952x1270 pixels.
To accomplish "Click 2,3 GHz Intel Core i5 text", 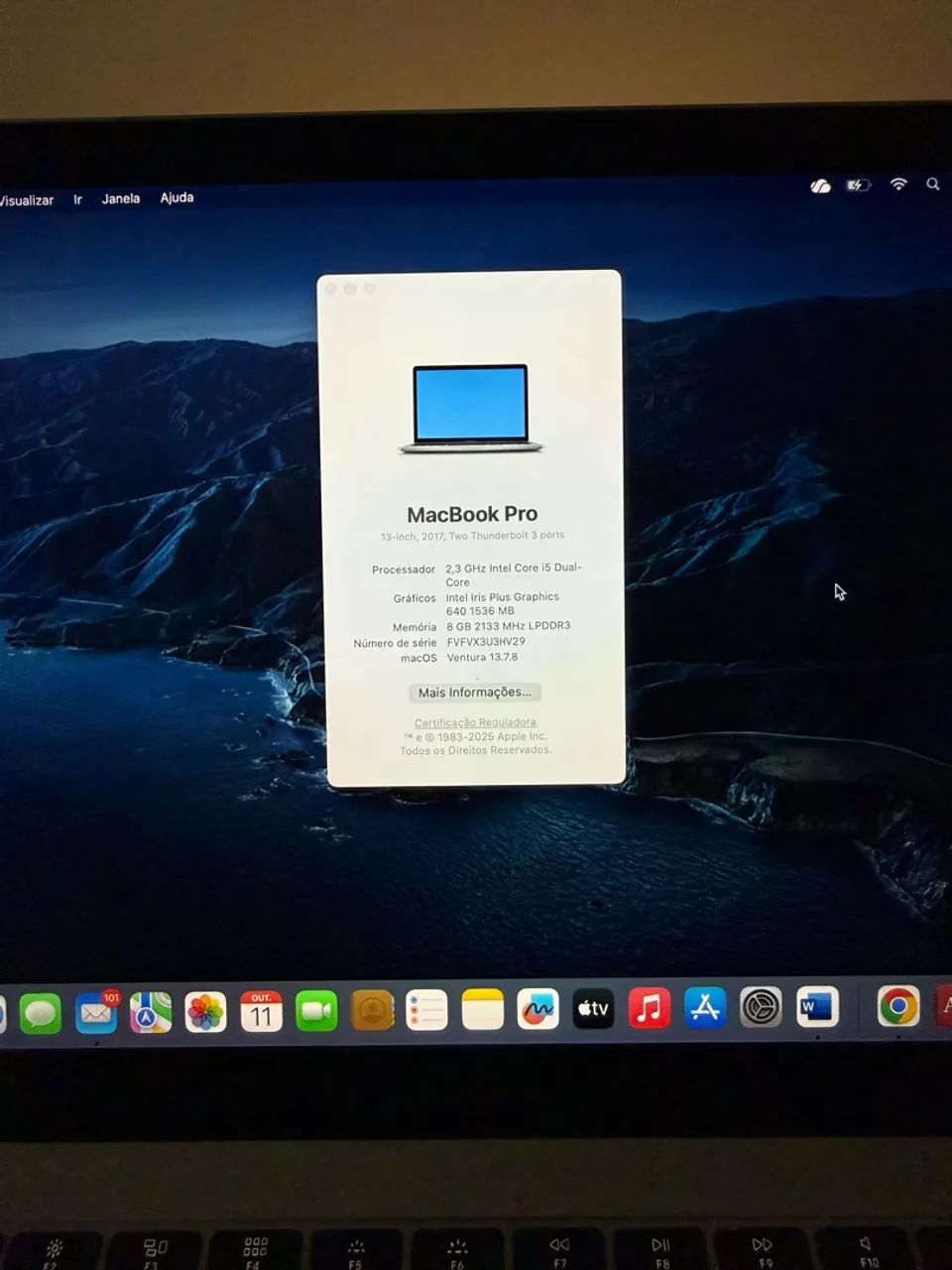I will point(514,574).
